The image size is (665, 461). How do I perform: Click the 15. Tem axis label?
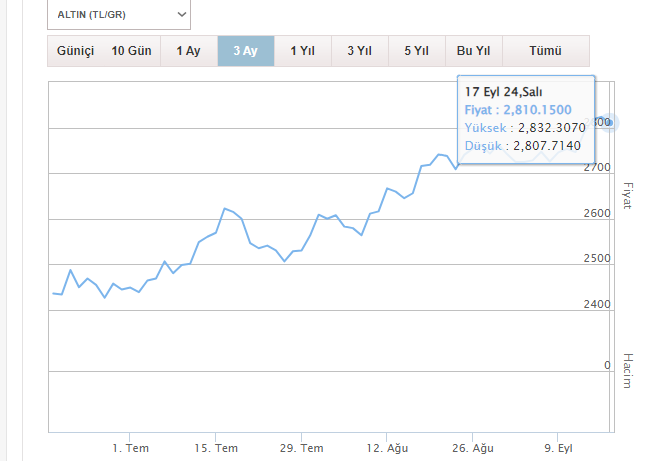coord(217,448)
